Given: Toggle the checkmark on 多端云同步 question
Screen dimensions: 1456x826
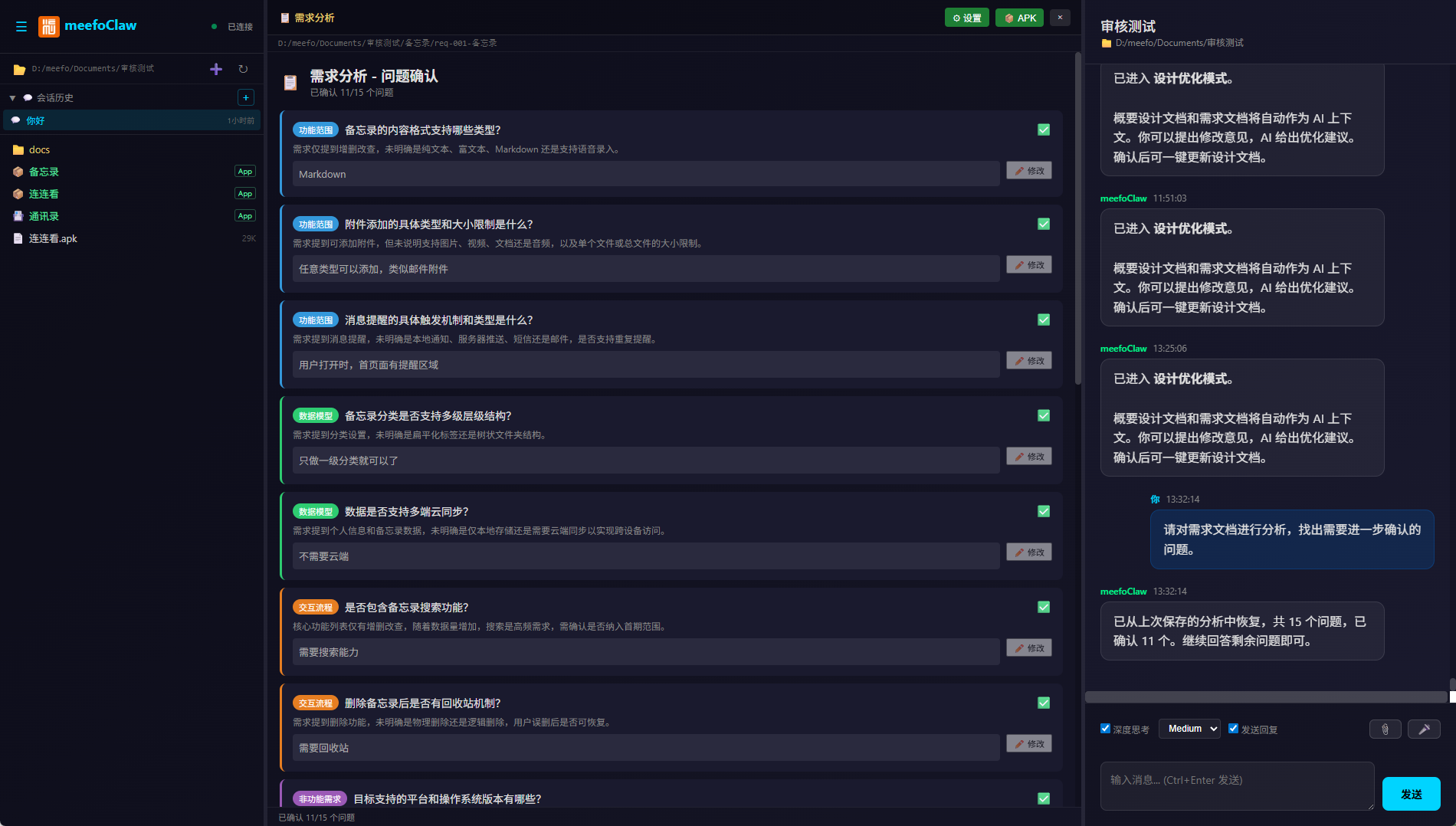Looking at the screenshot, I should coord(1044,511).
